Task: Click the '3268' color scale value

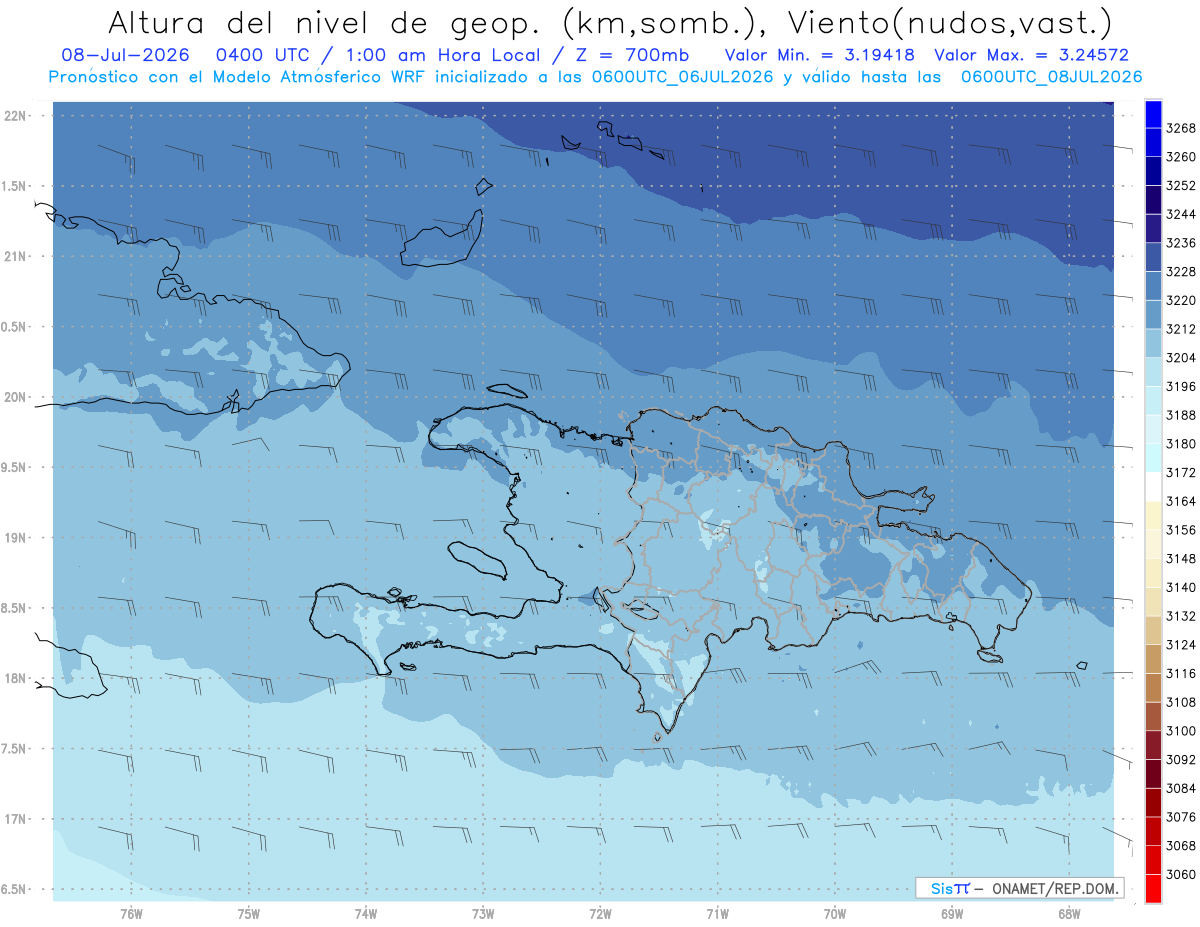Action: tap(1181, 128)
